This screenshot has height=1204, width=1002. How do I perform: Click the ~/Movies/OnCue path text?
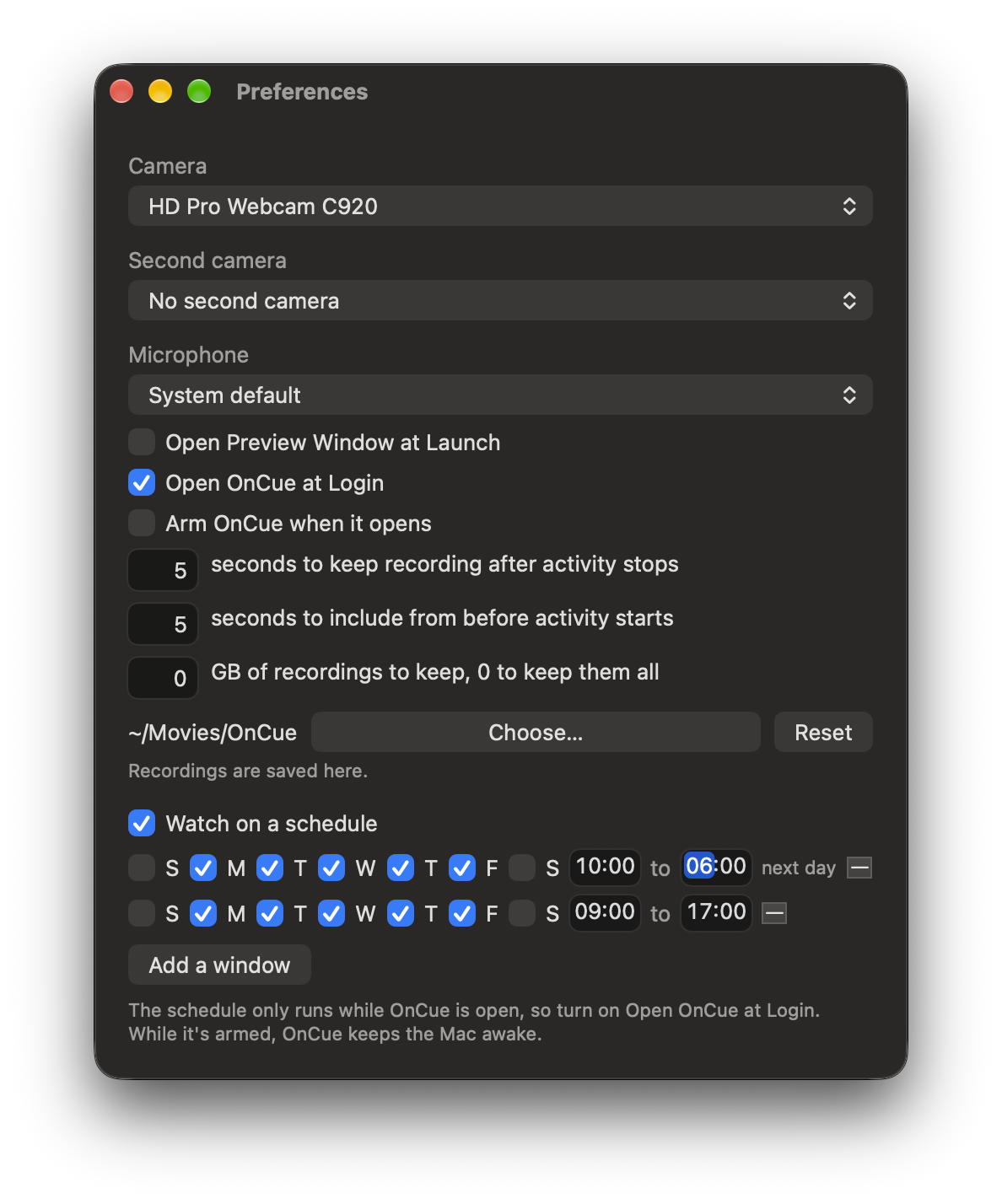coord(213,733)
